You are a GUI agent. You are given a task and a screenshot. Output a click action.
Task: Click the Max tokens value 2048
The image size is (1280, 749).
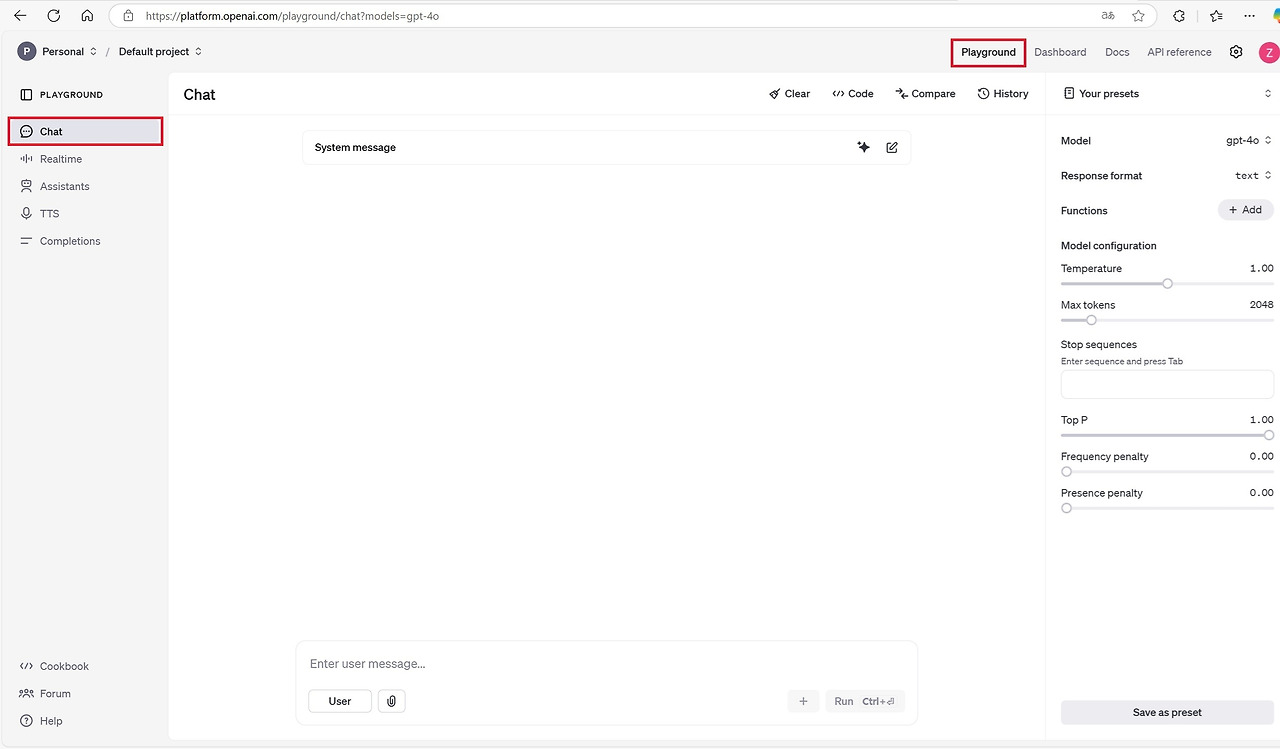1261,305
